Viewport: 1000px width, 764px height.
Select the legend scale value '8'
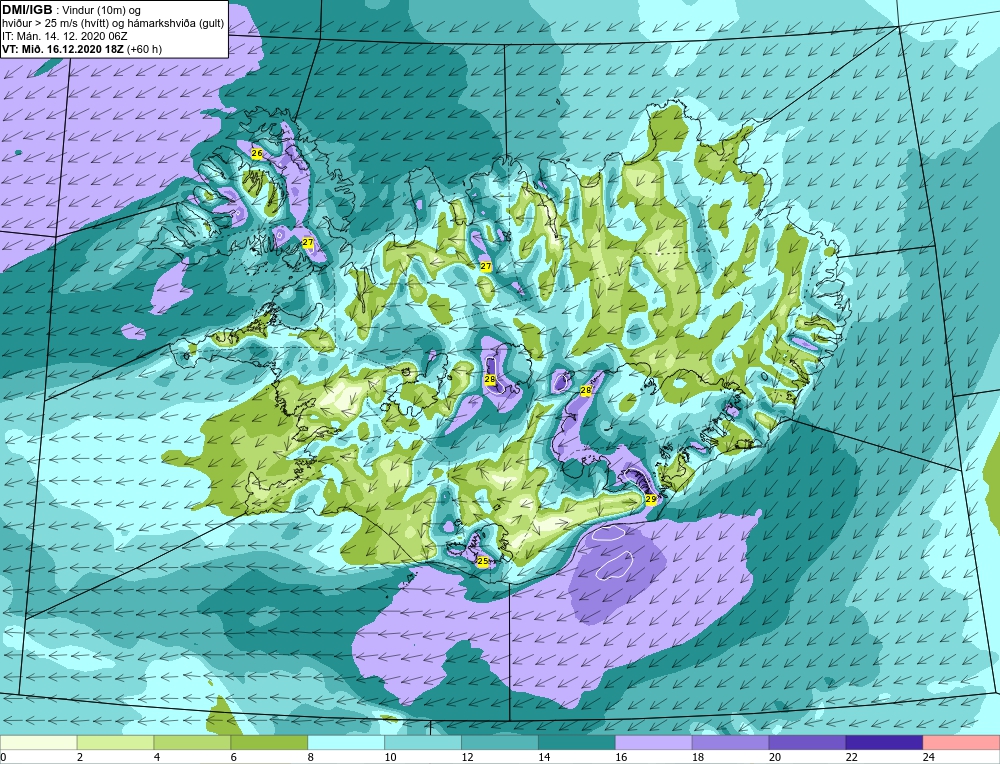[311, 757]
